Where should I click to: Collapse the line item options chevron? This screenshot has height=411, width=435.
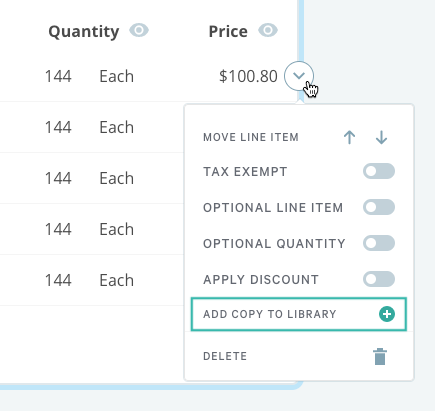[299, 76]
